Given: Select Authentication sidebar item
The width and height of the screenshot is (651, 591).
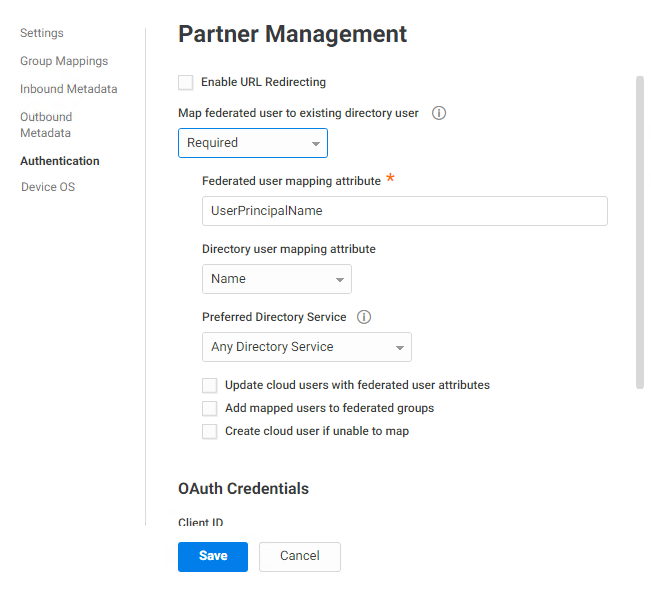Looking at the screenshot, I should pyautogui.click(x=60, y=161).
